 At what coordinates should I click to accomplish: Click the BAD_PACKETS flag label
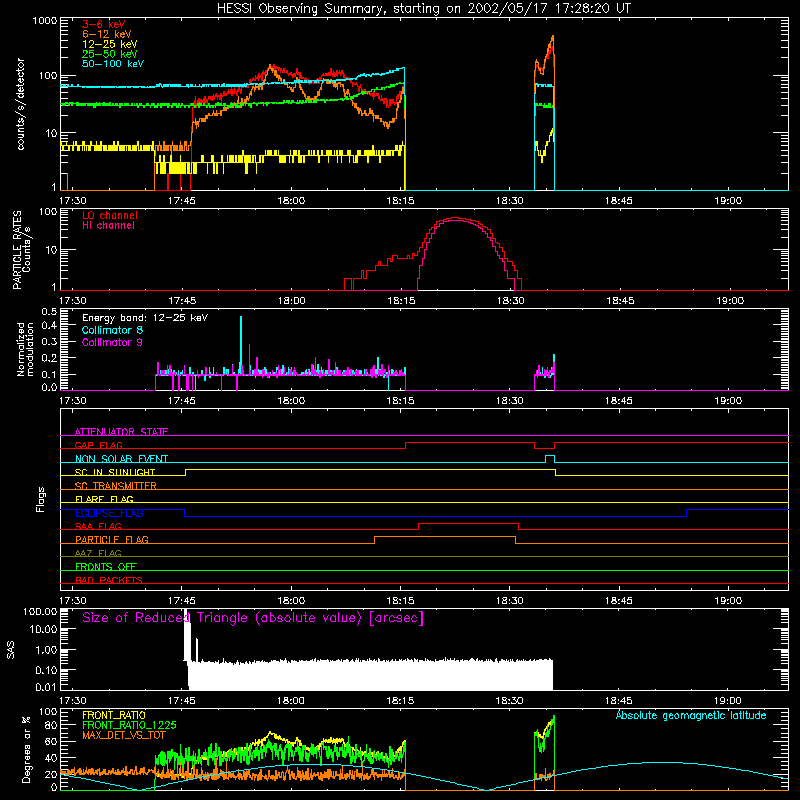(109, 580)
